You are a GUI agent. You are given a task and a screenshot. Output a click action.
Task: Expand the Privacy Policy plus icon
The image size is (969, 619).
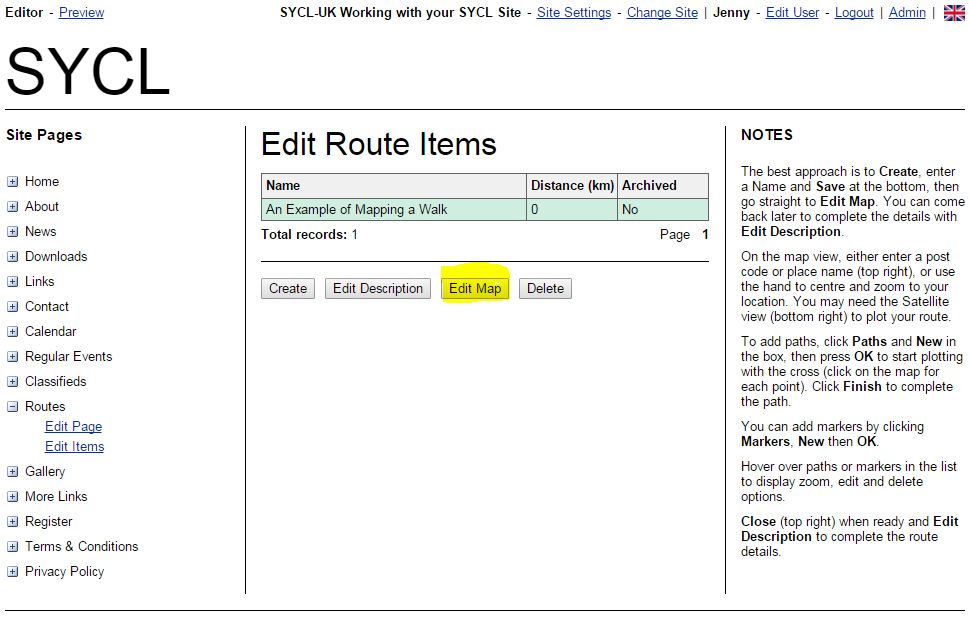click(x=12, y=572)
